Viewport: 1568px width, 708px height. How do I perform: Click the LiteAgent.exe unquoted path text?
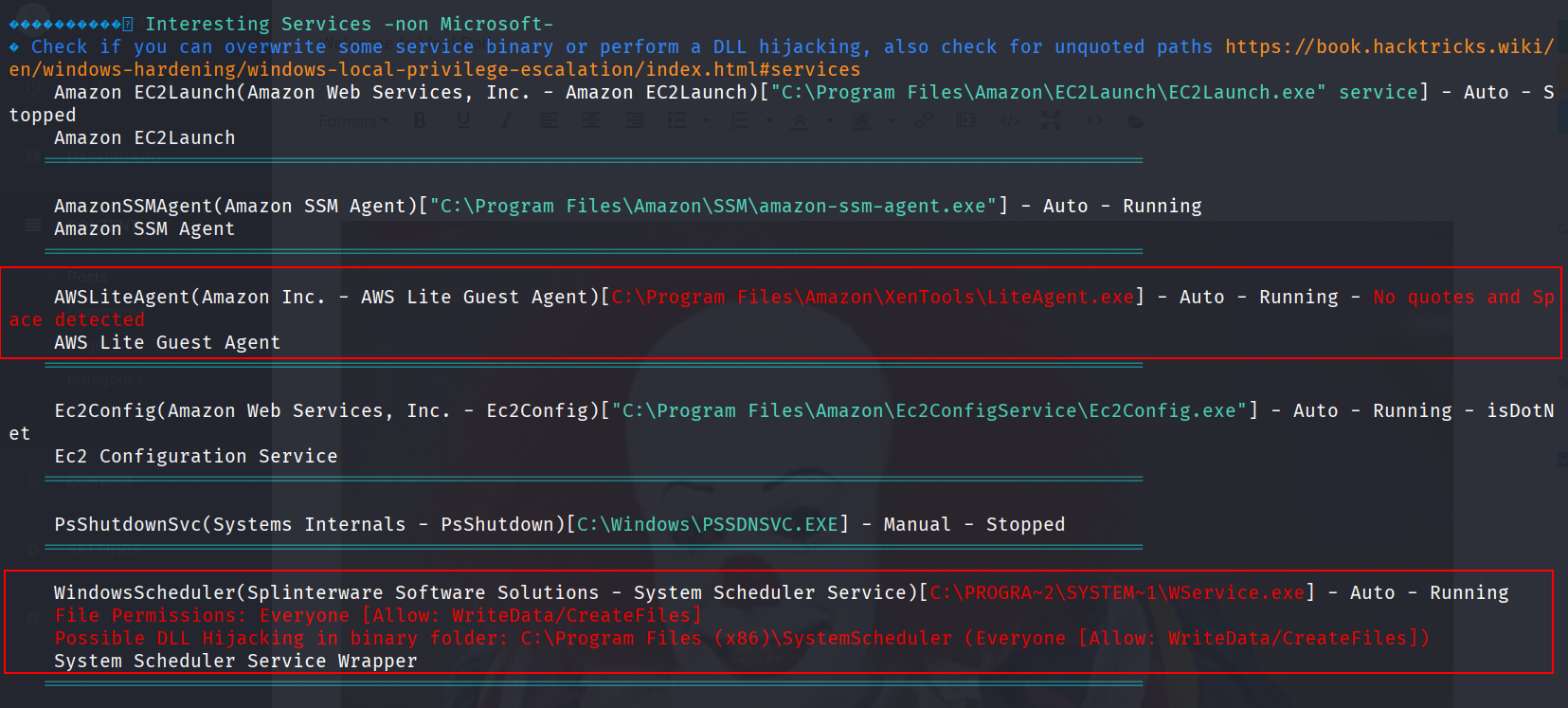[x=873, y=298]
